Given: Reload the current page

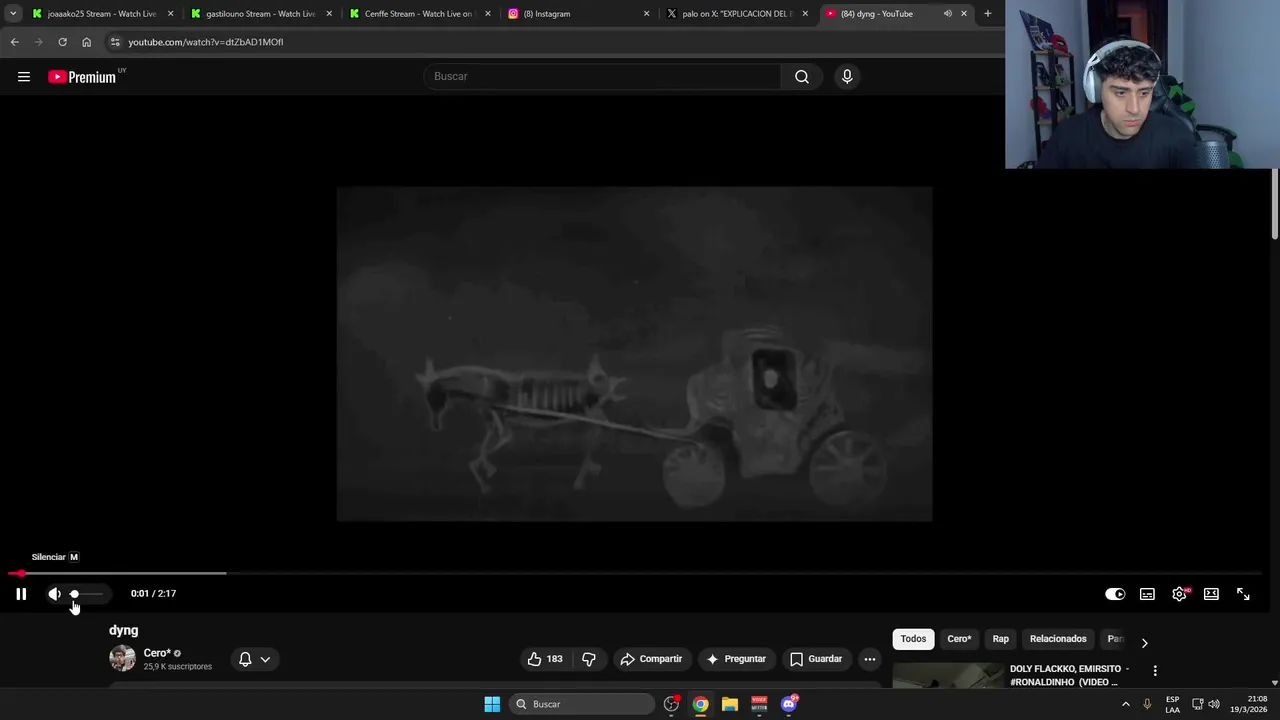Looking at the screenshot, I should 62,42.
